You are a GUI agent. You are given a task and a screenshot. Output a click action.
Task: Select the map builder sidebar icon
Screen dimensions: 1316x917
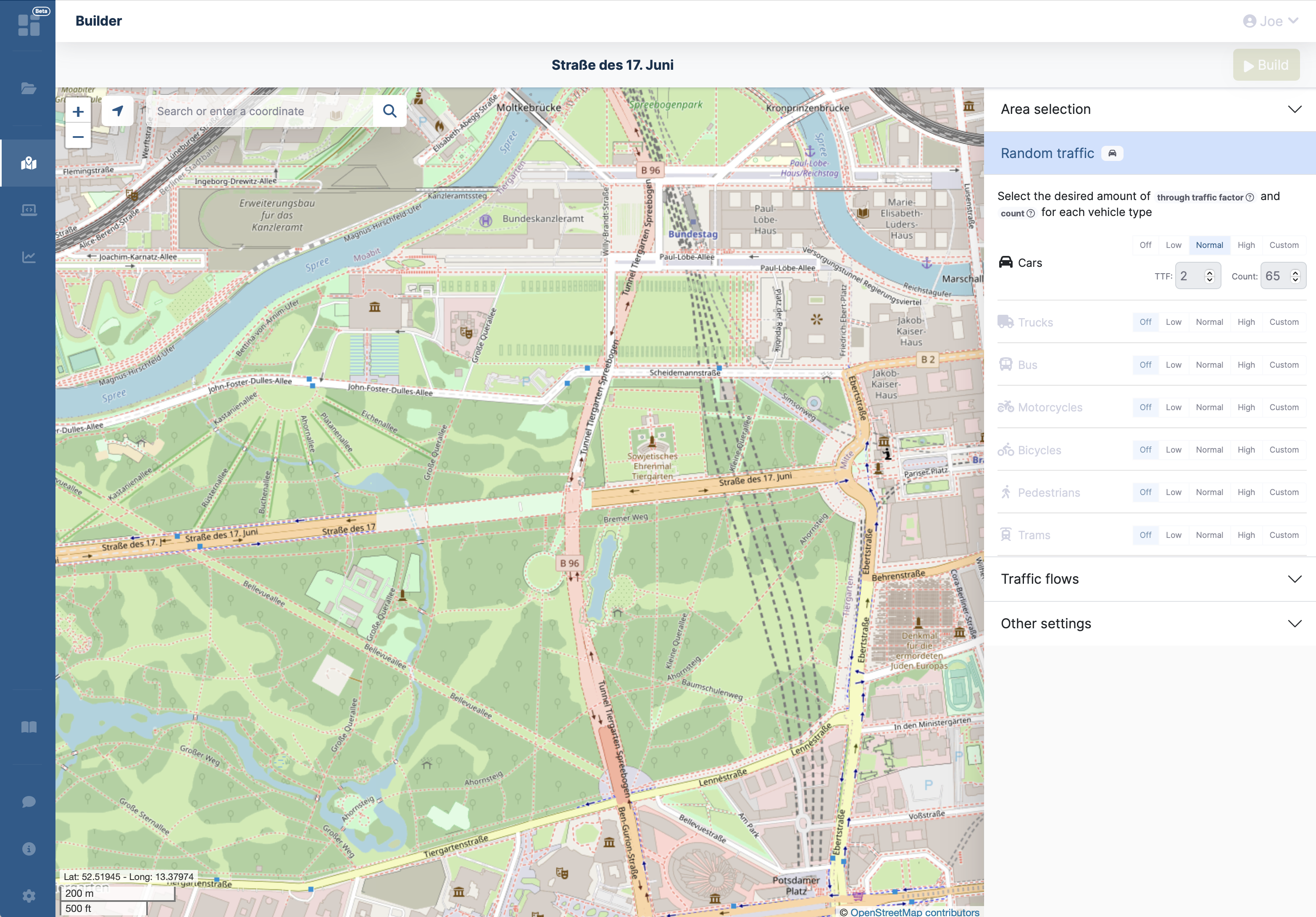tap(29, 163)
